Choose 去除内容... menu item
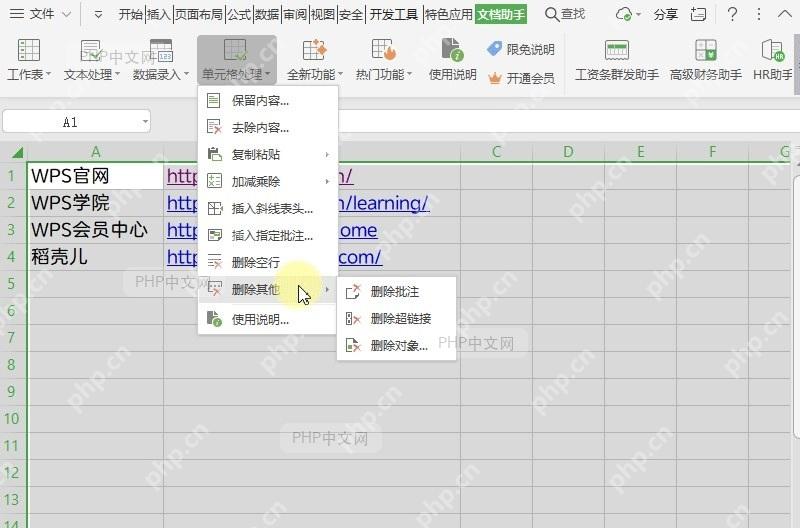The width and height of the screenshot is (800, 528). 268,128
